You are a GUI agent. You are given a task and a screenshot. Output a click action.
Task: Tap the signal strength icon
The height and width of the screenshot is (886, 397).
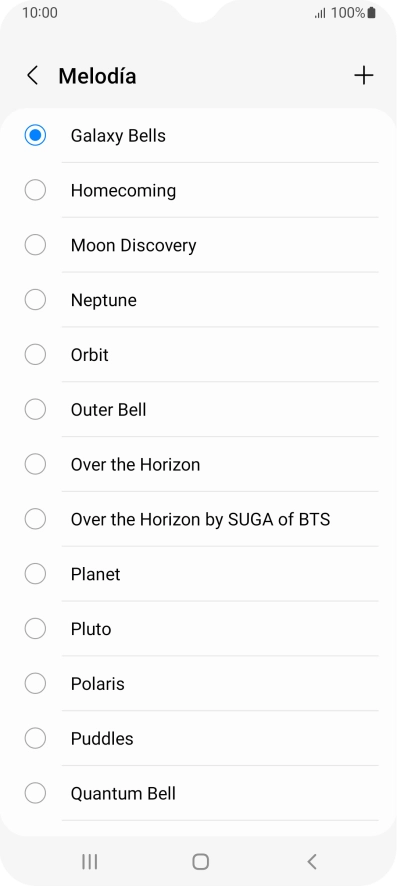coord(320,13)
